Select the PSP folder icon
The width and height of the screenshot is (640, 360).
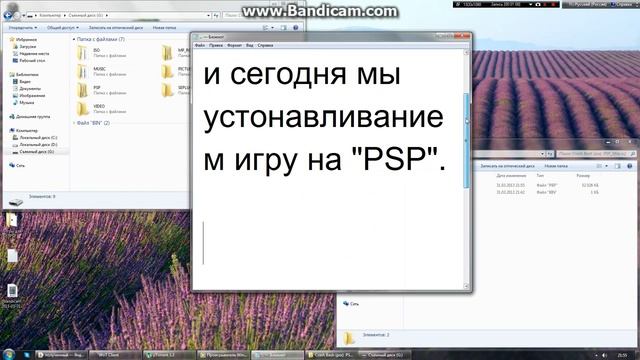coord(83,90)
